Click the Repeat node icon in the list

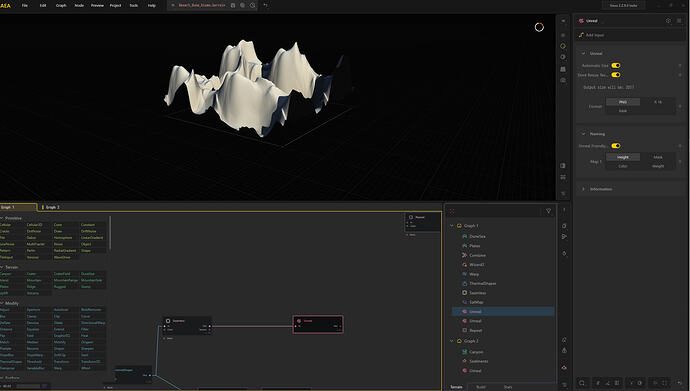[x=464, y=330]
